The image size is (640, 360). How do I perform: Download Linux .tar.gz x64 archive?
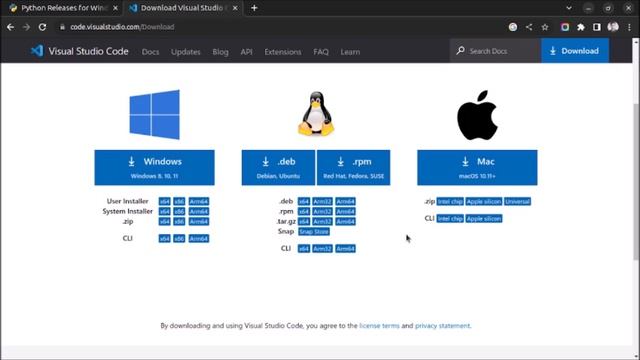(x=304, y=221)
